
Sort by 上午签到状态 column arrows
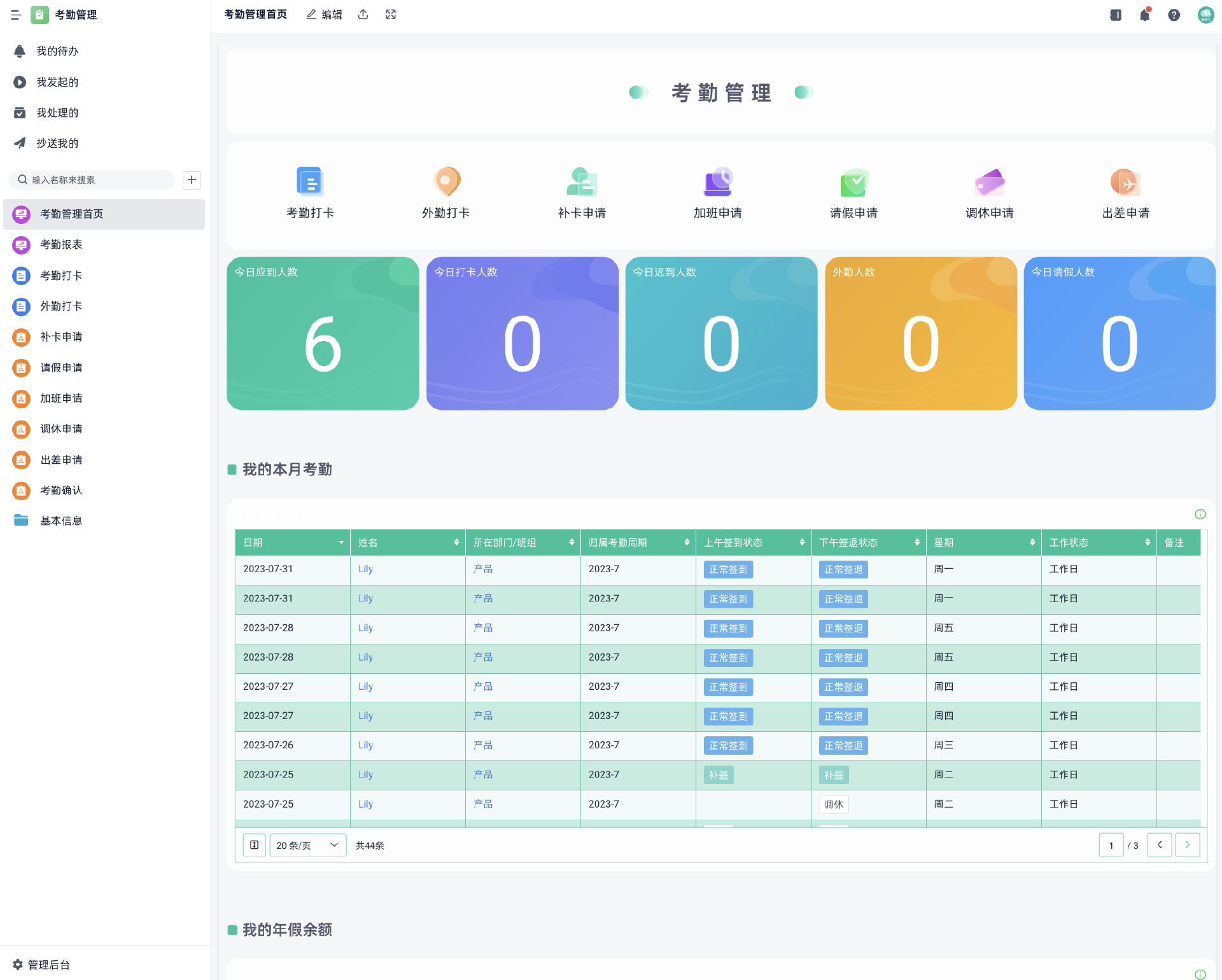[x=802, y=542]
